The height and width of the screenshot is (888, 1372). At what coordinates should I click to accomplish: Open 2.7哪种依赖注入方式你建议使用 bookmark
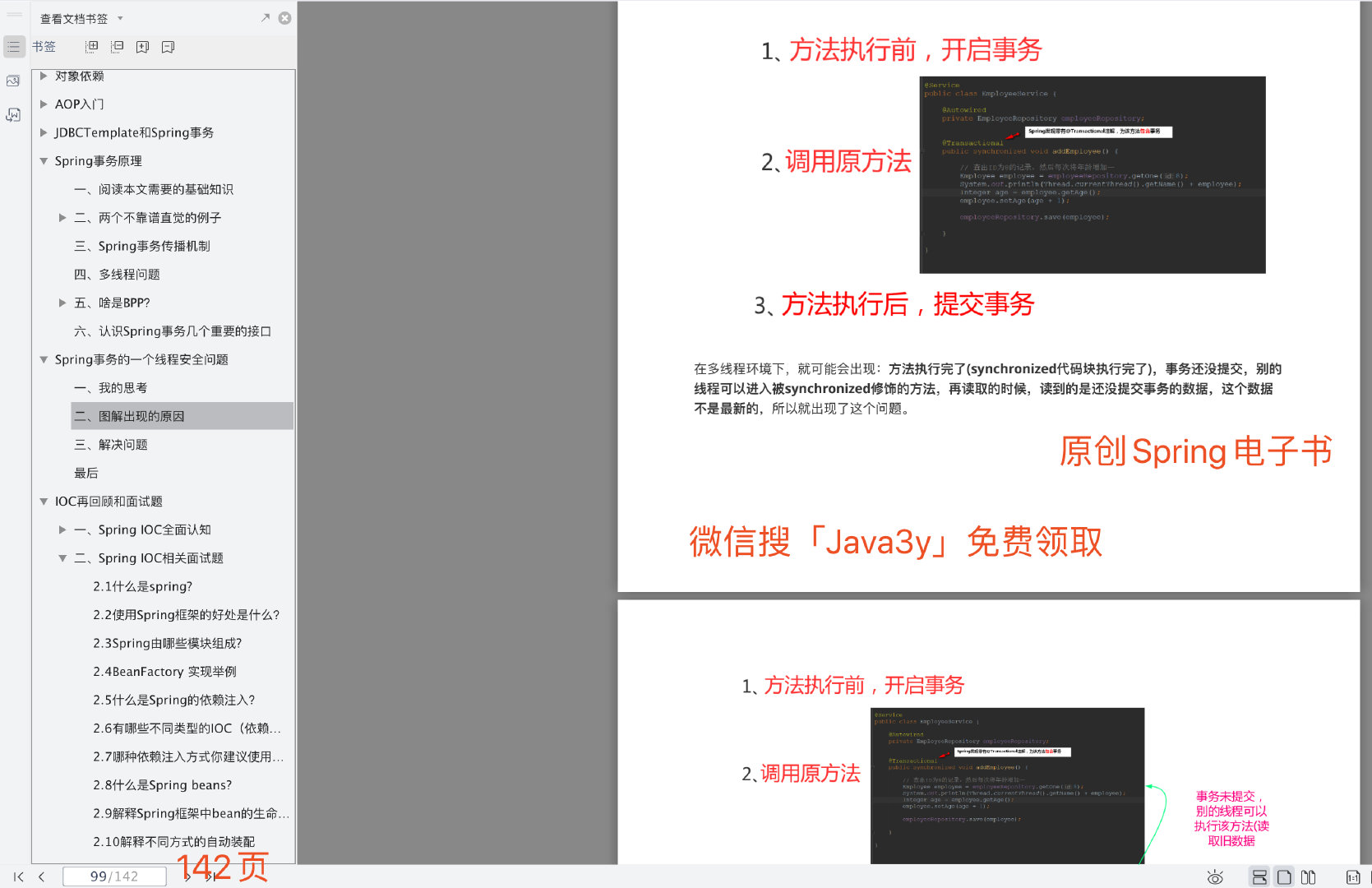[x=188, y=756]
